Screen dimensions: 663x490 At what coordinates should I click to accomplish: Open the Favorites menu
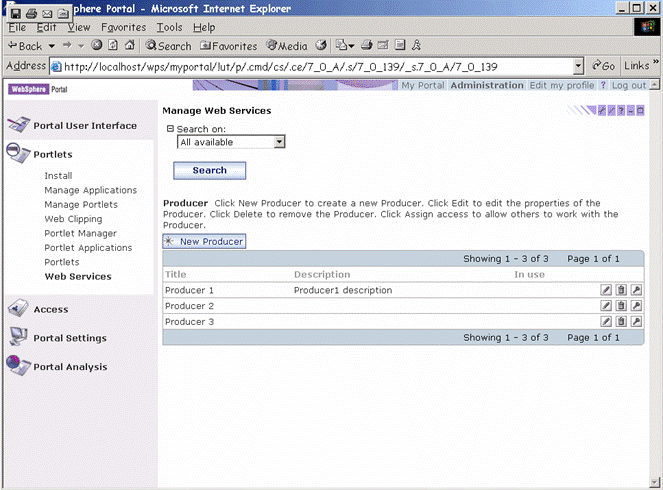[123, 27]
